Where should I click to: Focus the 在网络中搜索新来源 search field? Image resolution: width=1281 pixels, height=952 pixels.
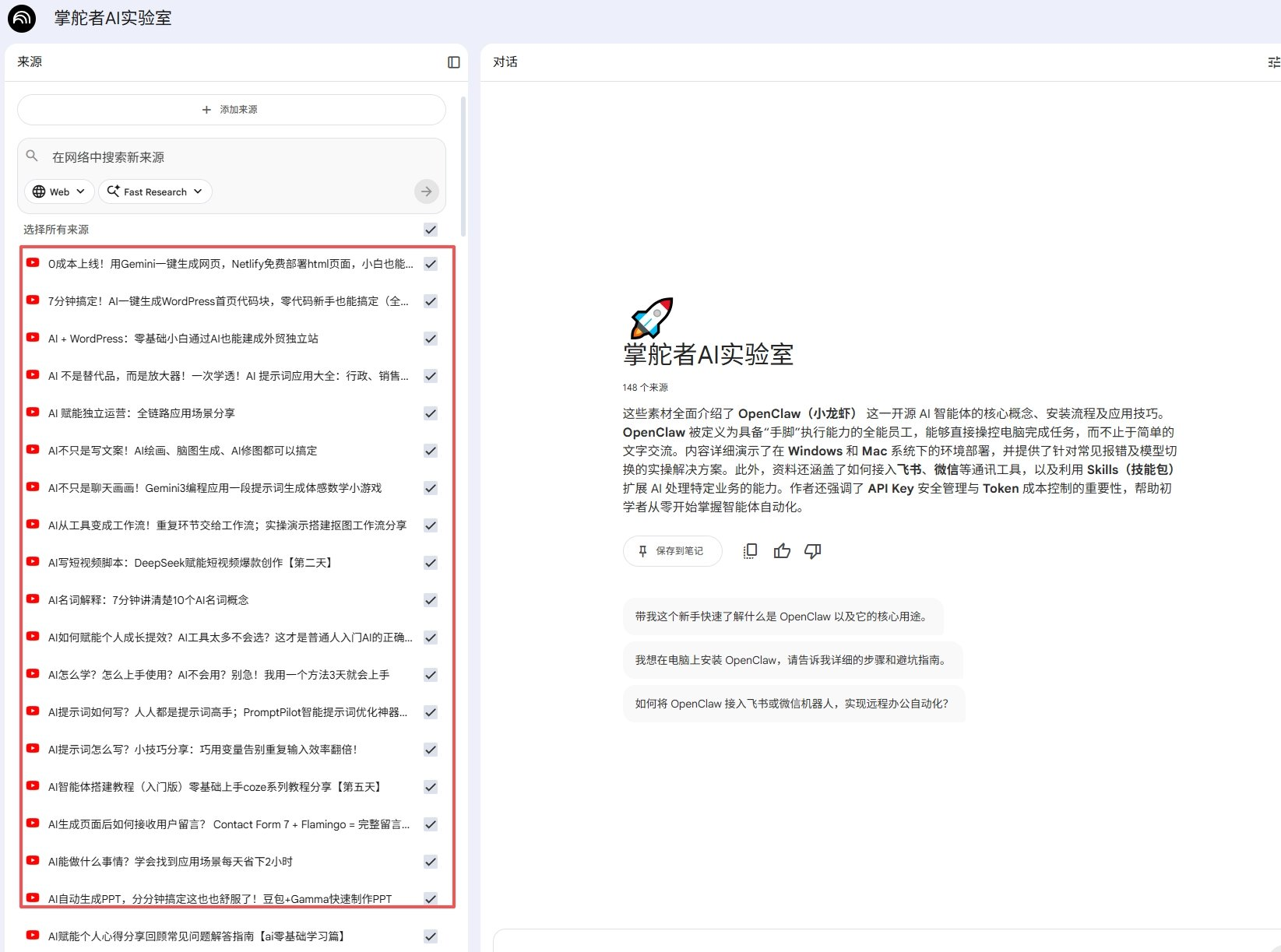(231, 157)
